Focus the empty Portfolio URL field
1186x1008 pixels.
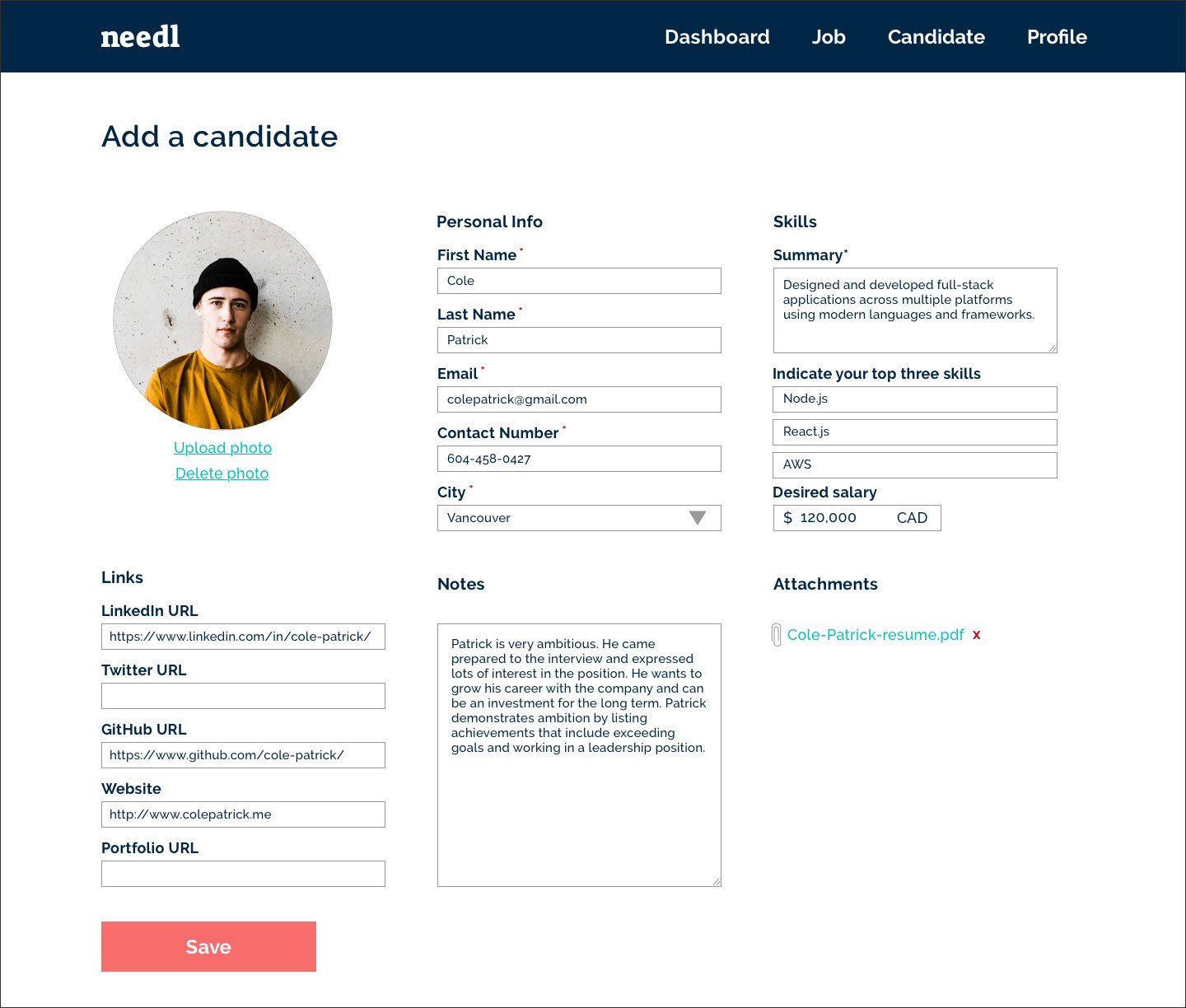(x=243, y=874)
